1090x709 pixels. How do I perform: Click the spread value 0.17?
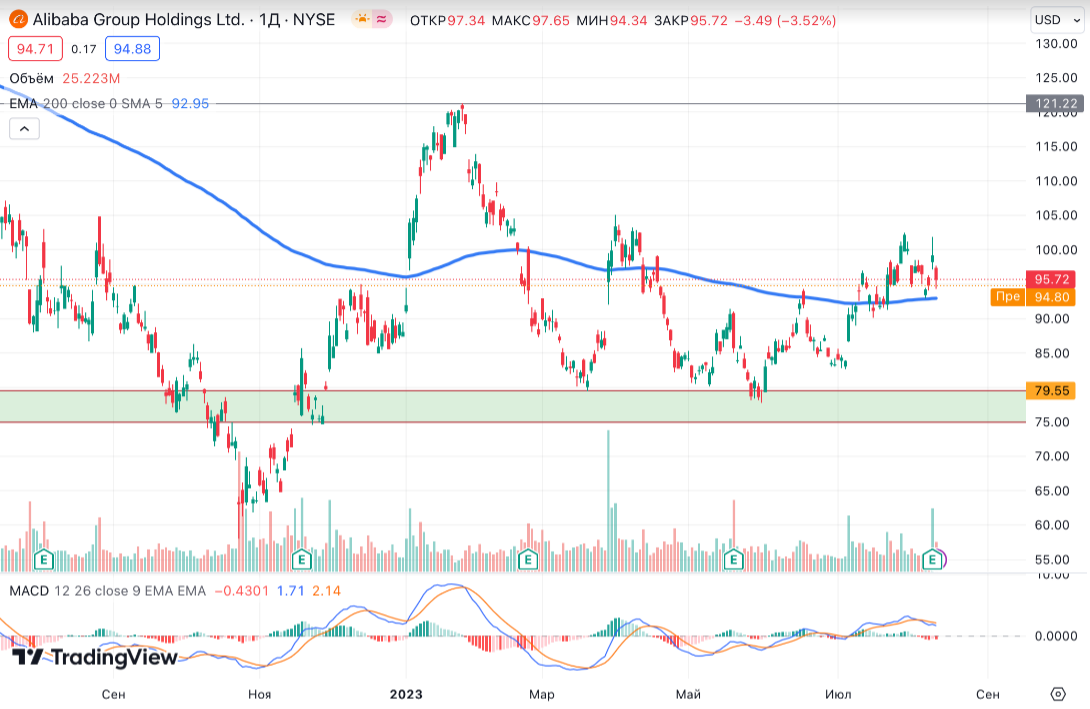click(x=84, y=49)
